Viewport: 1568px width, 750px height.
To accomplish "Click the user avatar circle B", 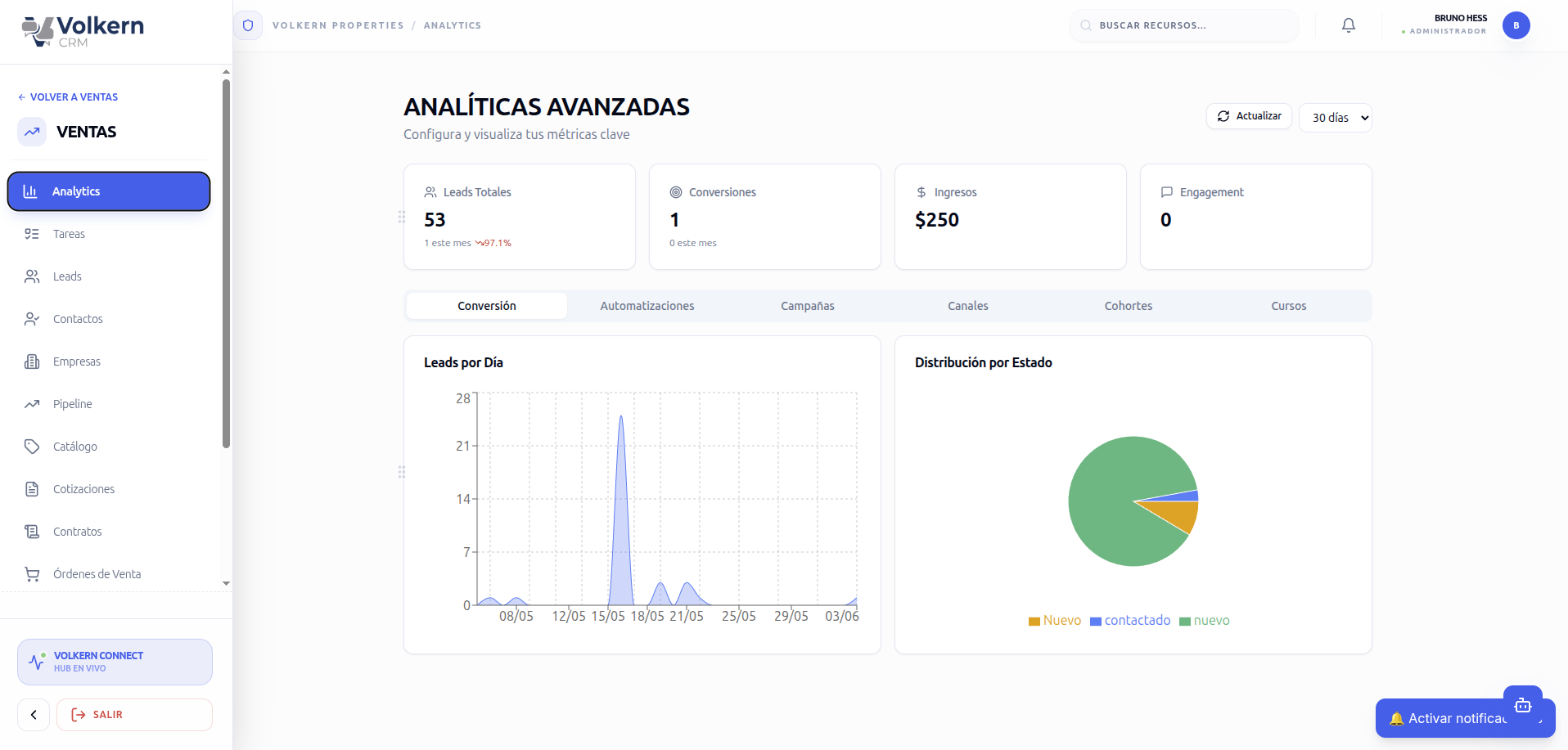I will click(1516, 25).
